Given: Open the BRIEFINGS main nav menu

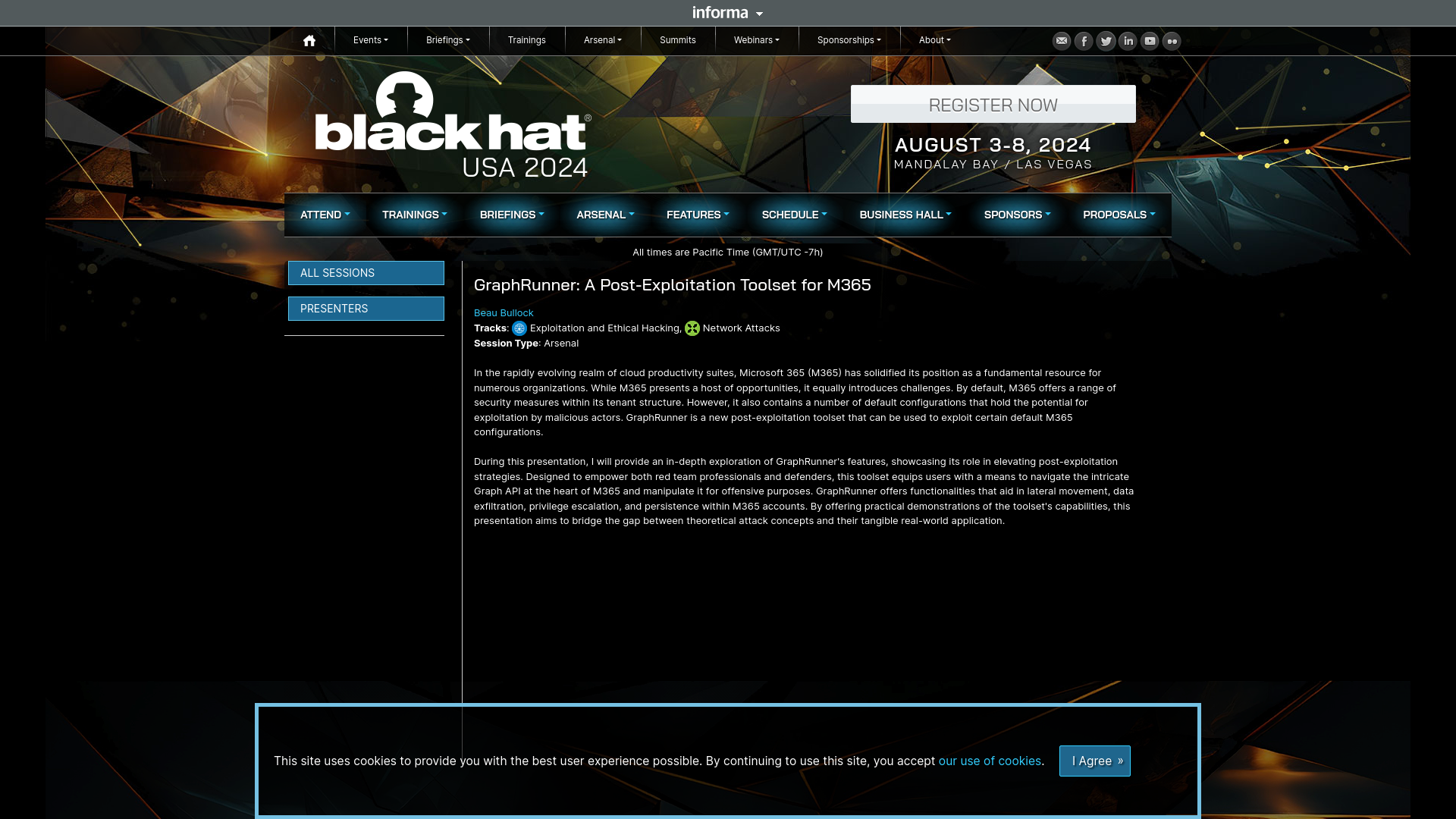Looking at the screenshot, I should [x=512, y=215].
